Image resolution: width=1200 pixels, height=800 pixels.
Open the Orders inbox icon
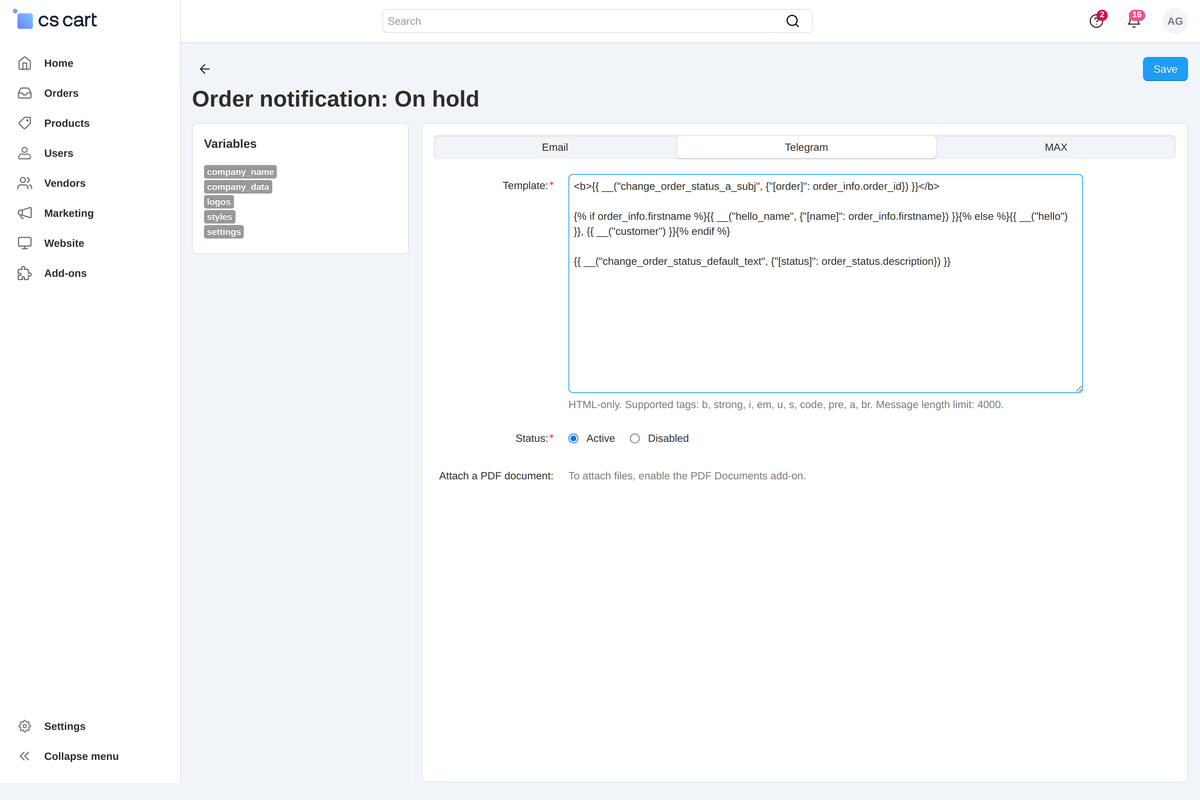(x=25, y=93)
